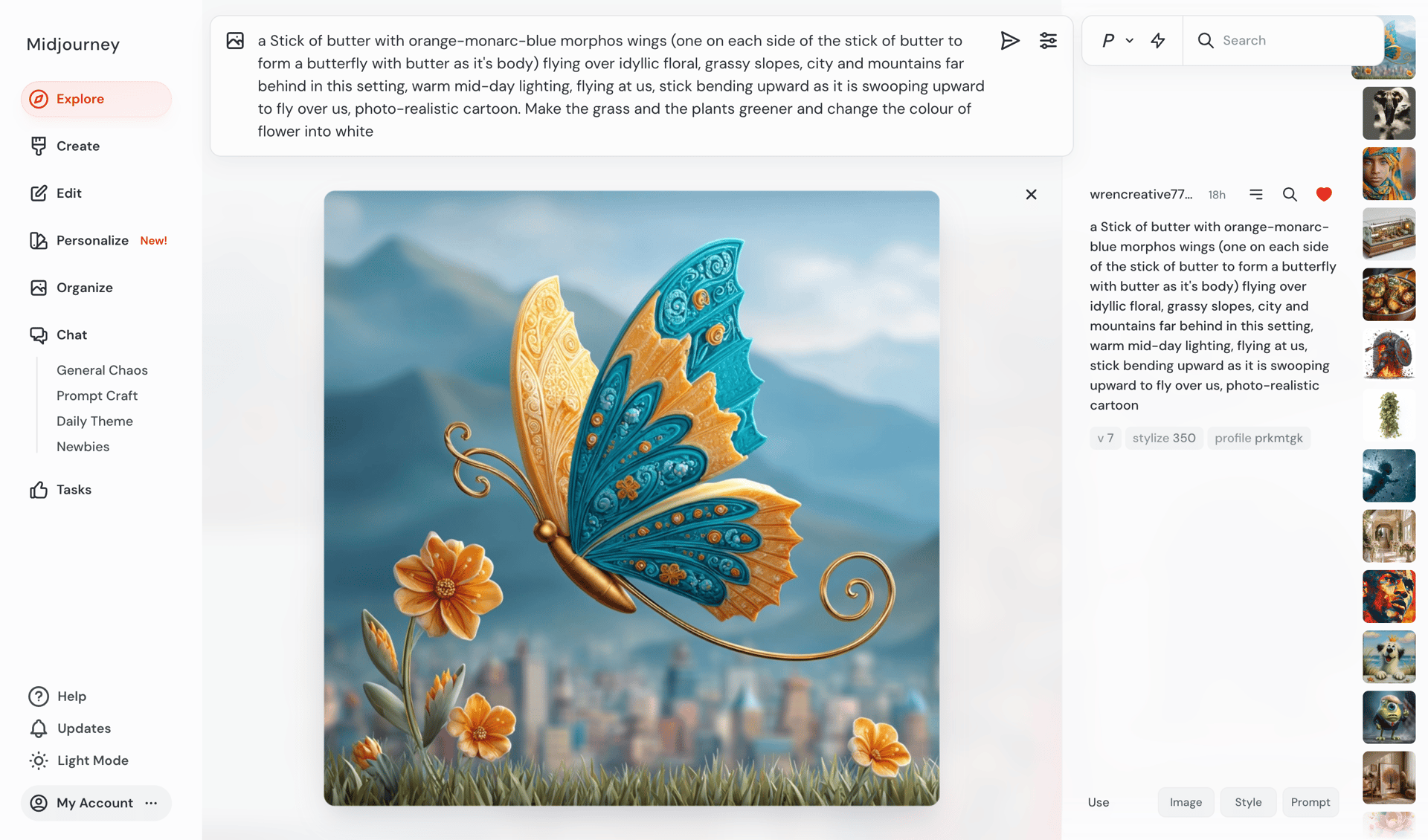
Task: Switch to Light Mode
Action: coord(92,760)
